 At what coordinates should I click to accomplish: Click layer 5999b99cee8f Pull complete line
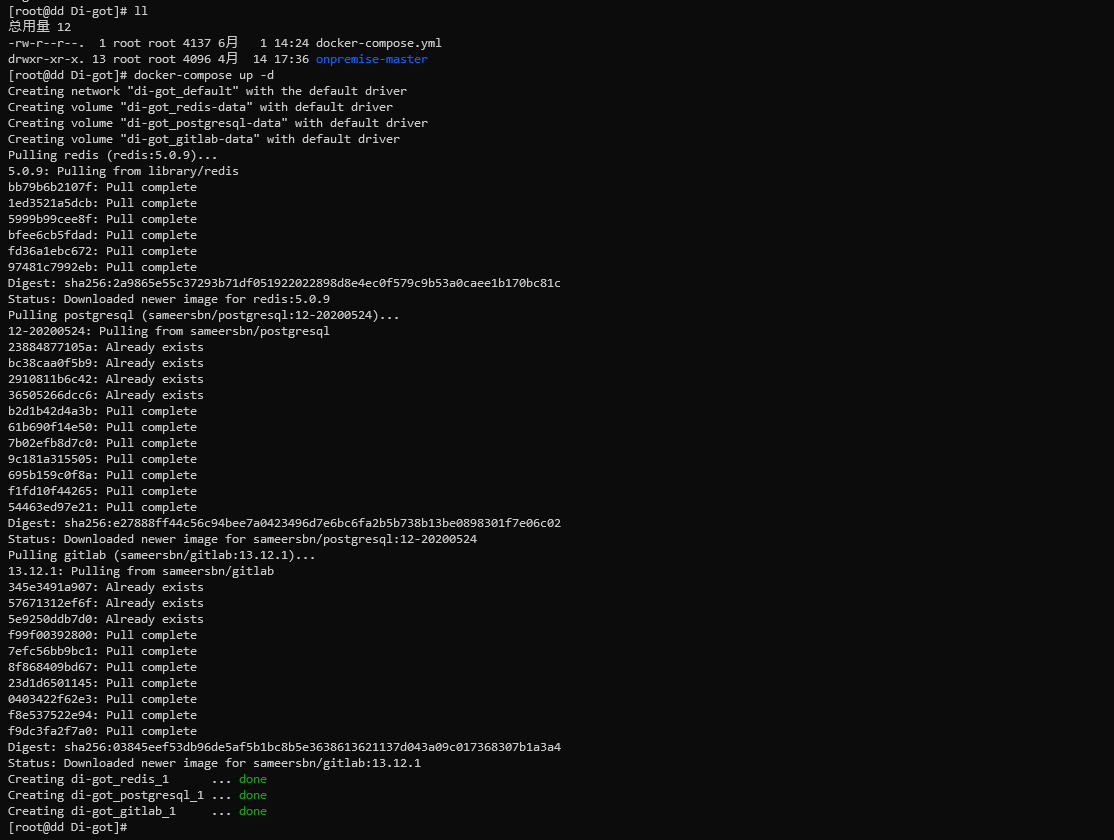(102, 219)
